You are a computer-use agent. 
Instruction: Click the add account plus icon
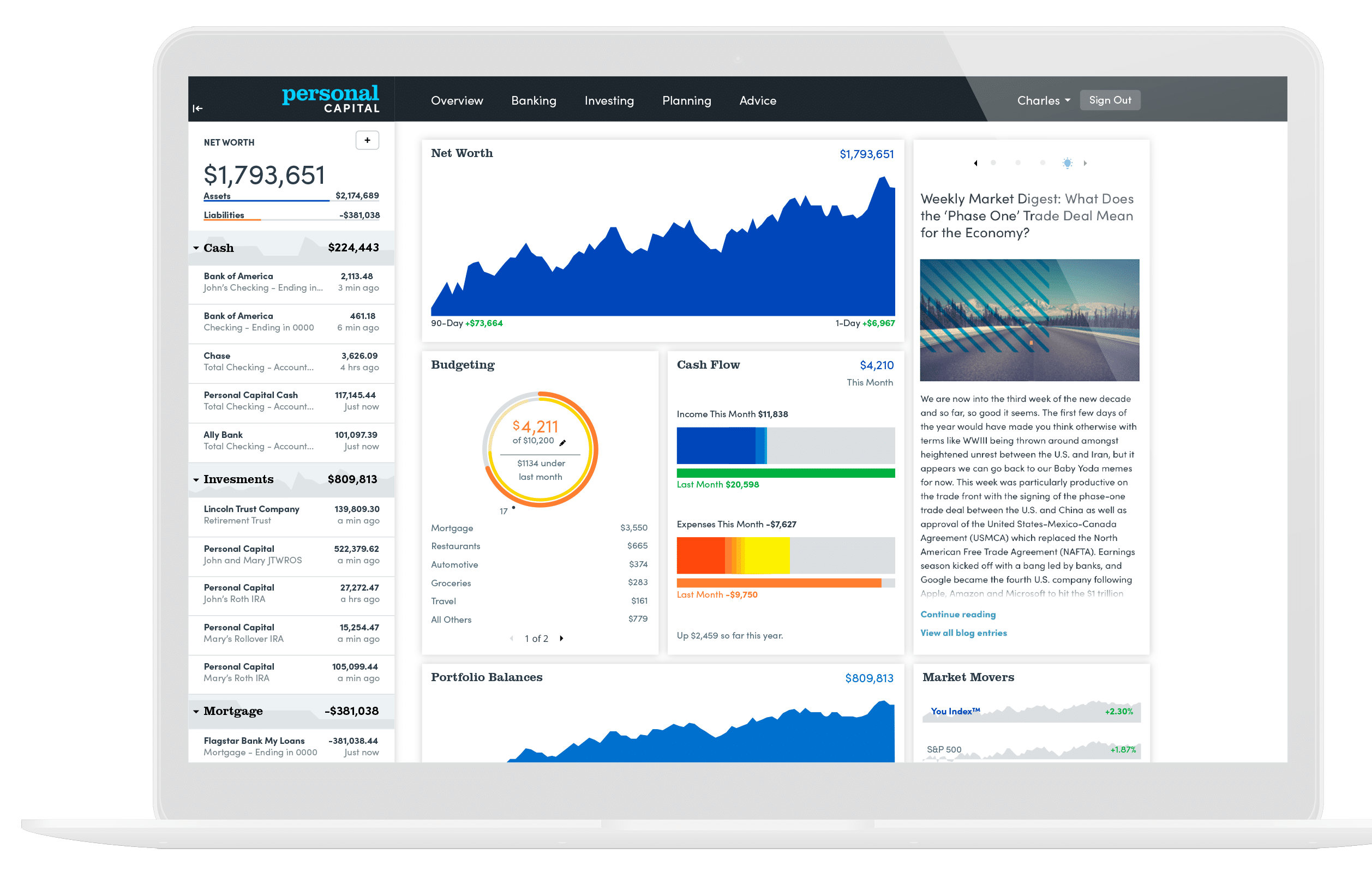coord(368,140)
